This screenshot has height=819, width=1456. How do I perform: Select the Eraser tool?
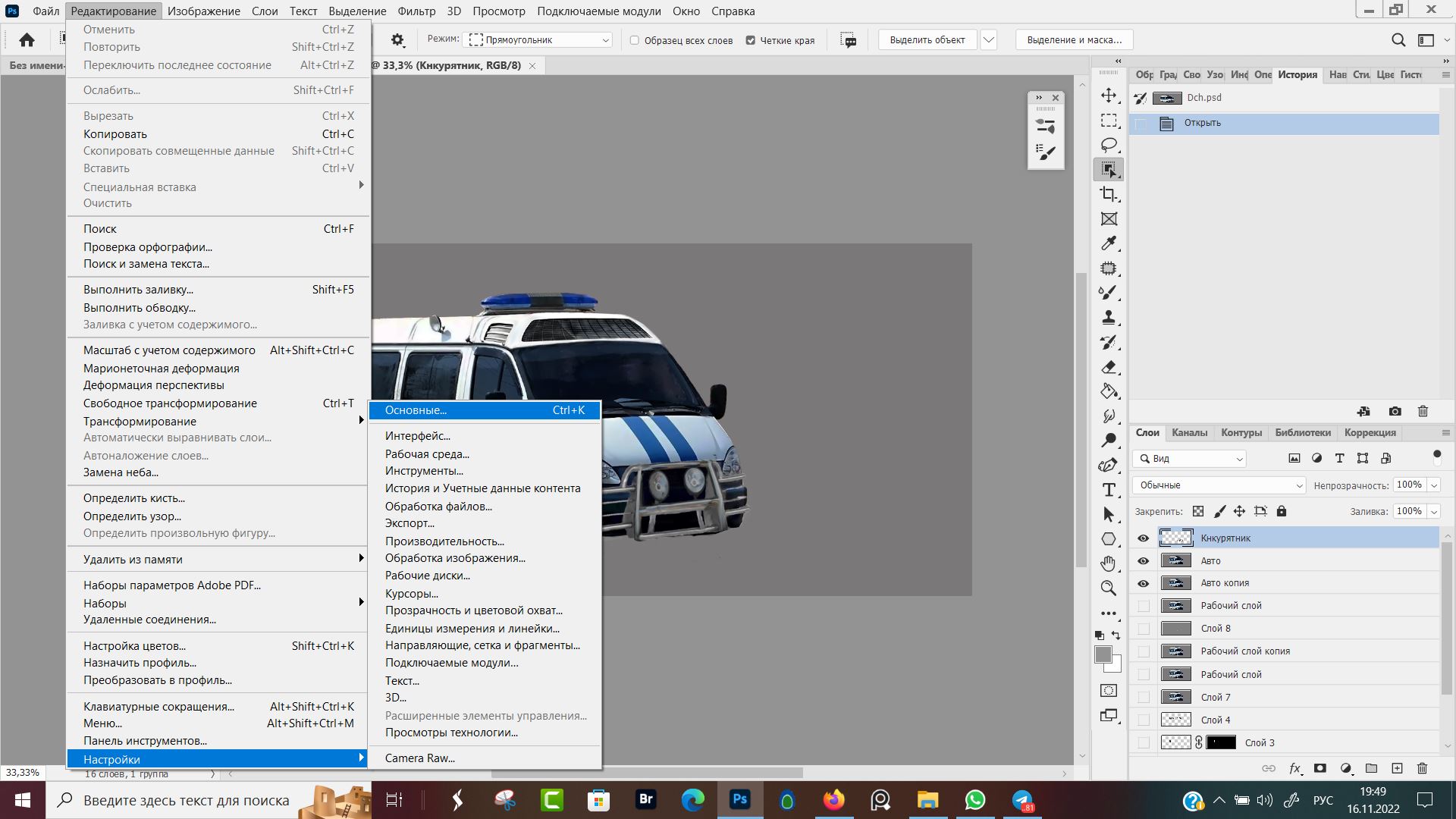(x=1109, y=367)
